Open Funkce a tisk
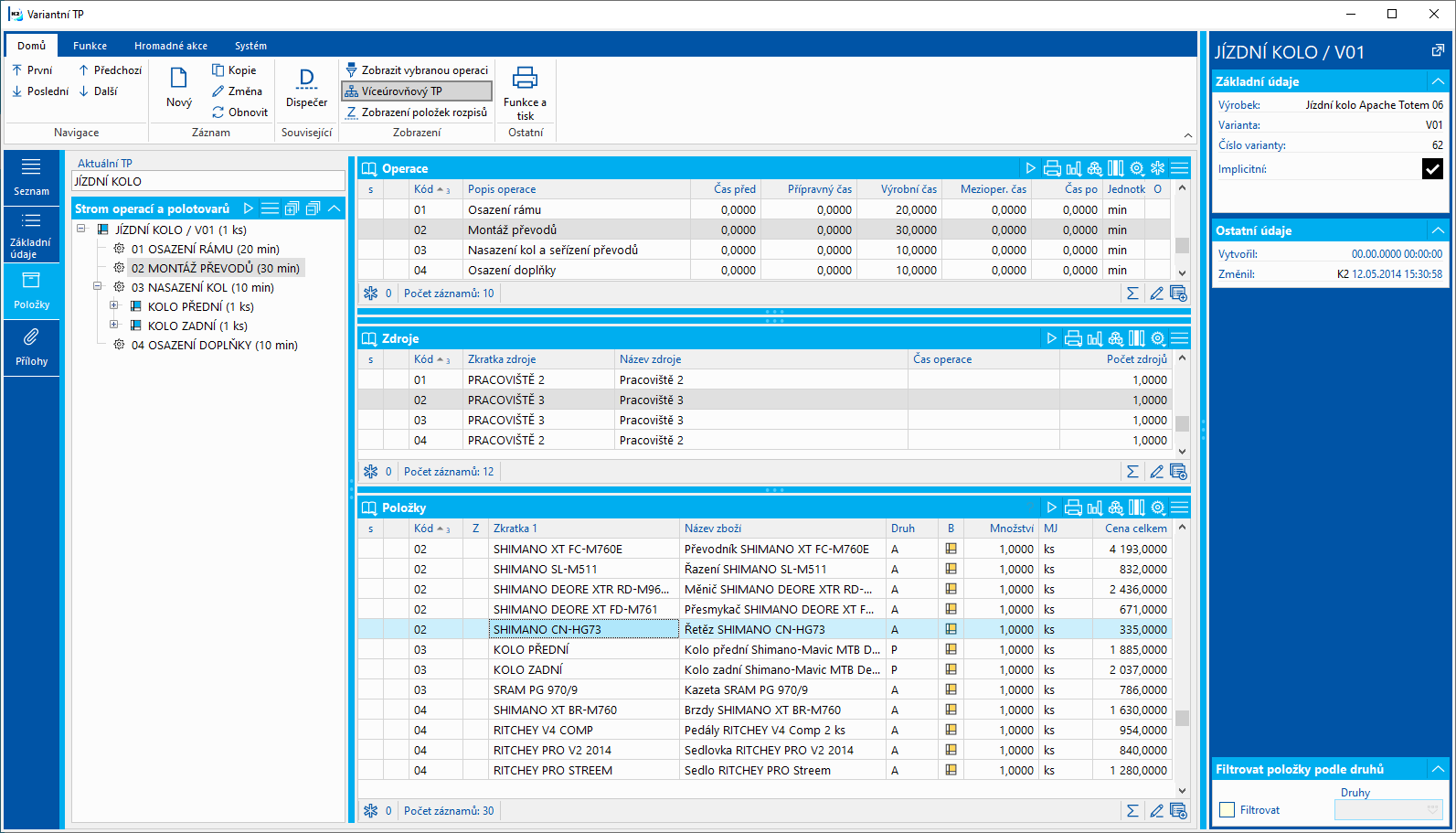The image size is (1456, 833). pyautogui.click(x=525, y=92)
